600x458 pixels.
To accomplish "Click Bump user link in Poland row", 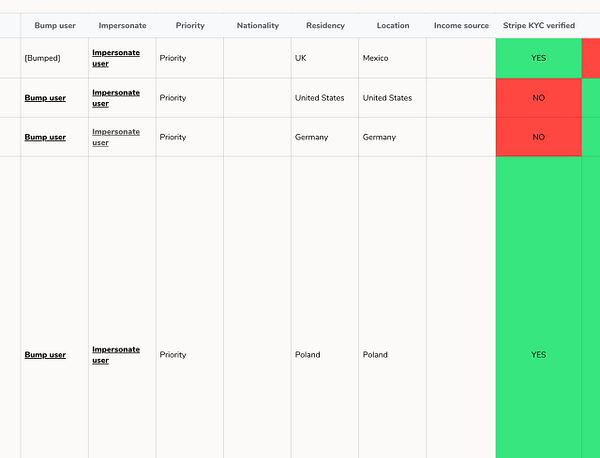I will (x=45, y=355).
